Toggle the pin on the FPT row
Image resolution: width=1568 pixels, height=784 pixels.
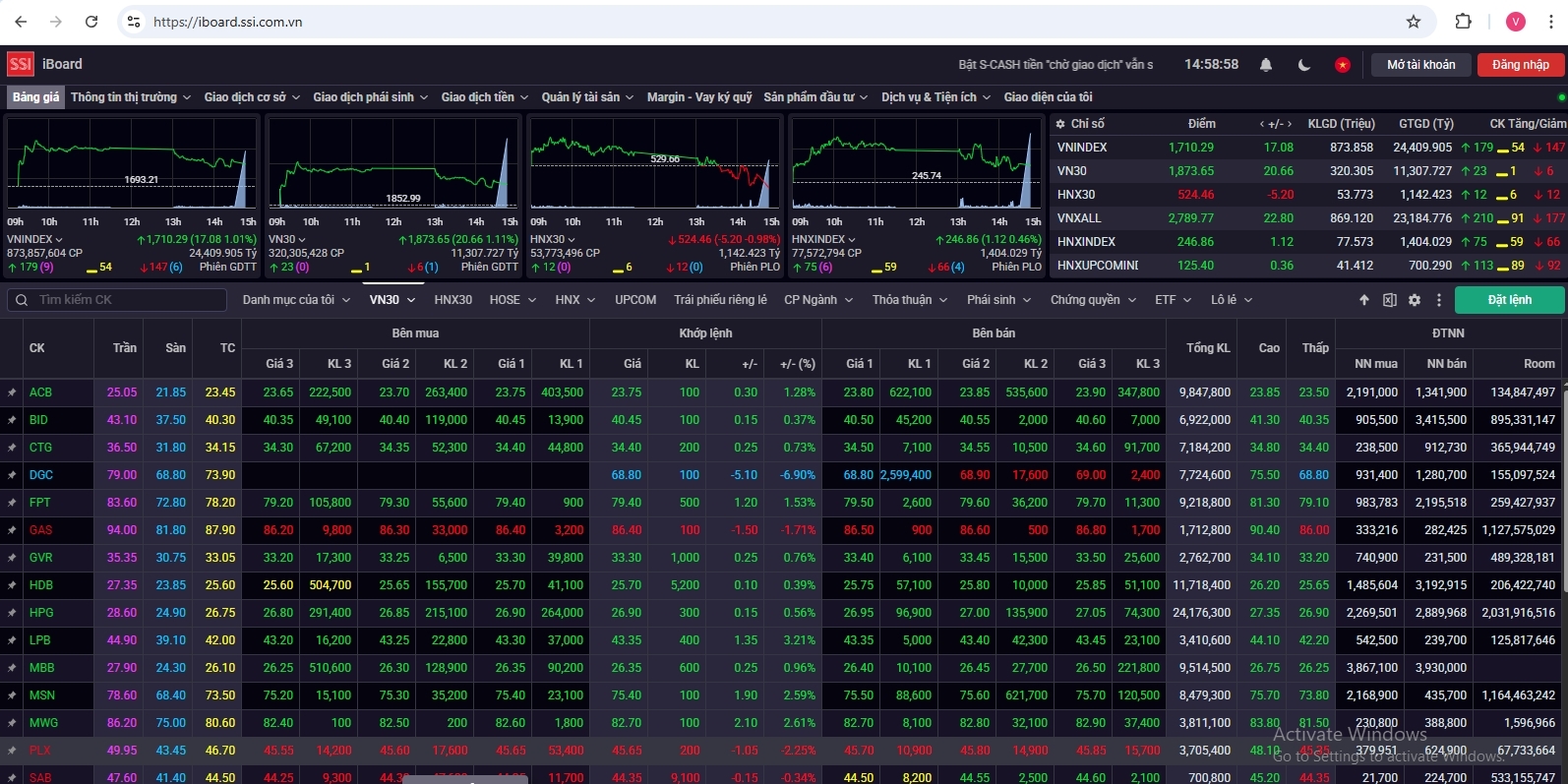12,503
